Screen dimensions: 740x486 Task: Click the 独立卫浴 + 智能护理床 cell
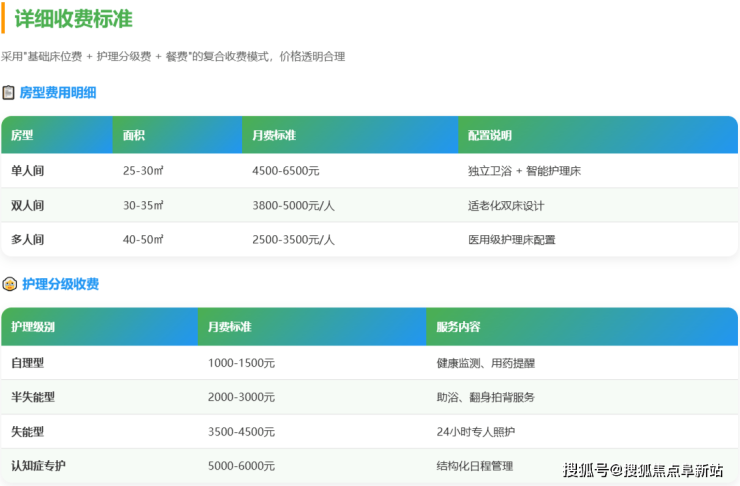524,171
